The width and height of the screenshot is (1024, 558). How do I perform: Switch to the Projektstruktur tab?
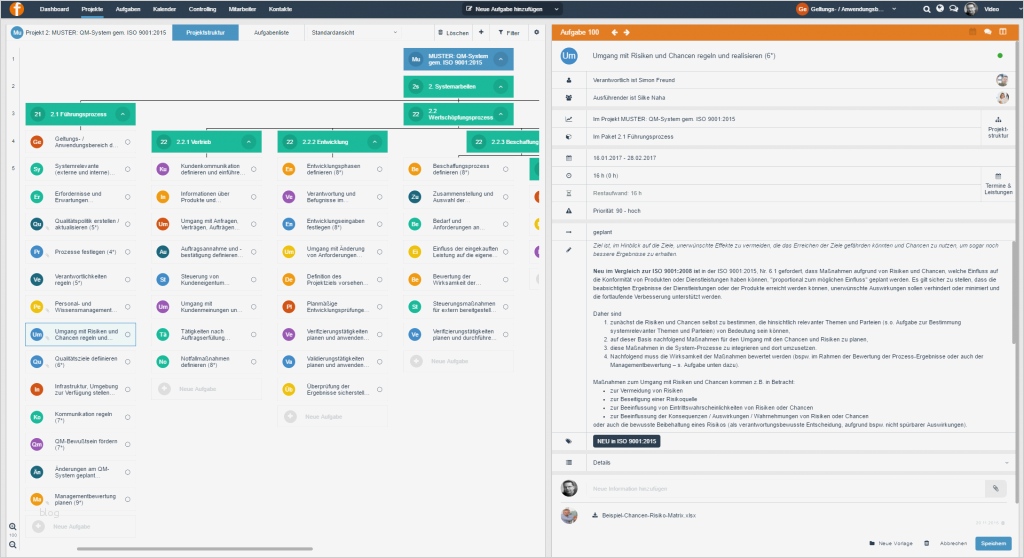pyautogui.click(x=205, y=32)
